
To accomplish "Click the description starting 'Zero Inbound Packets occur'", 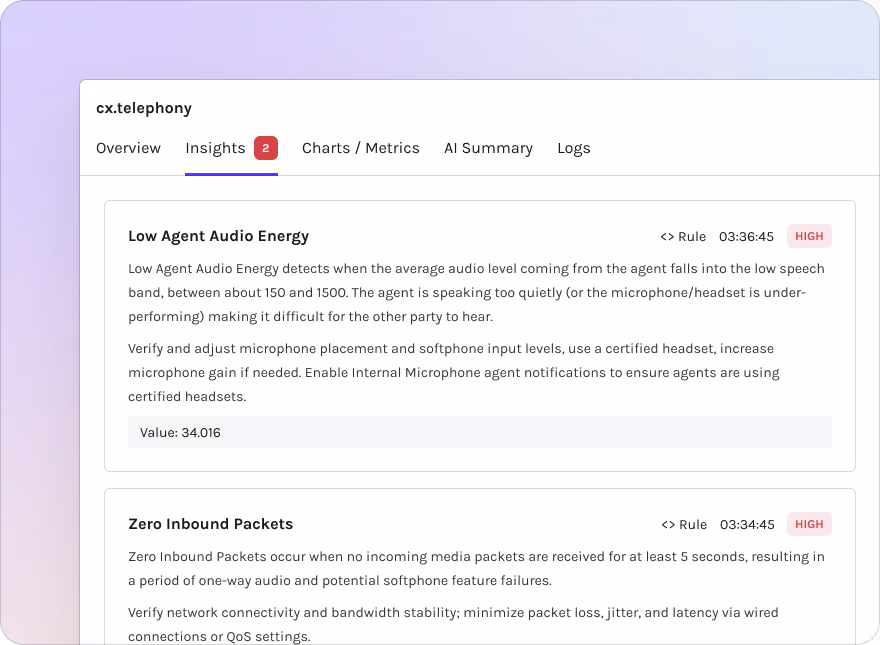I will (x=476, y=569).
